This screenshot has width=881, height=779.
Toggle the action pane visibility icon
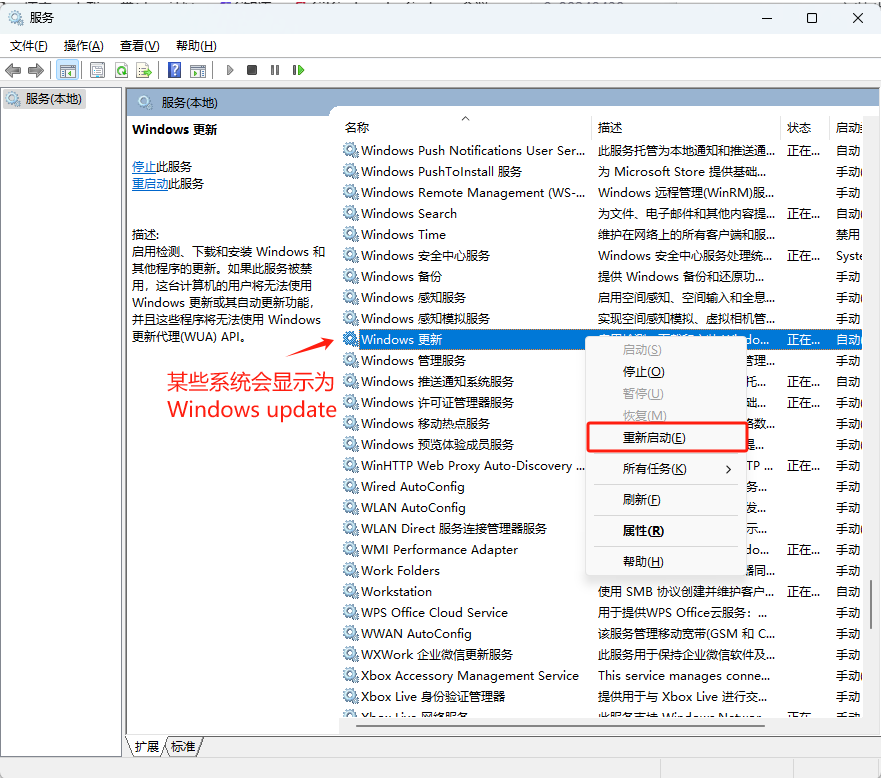coord(198,70)
